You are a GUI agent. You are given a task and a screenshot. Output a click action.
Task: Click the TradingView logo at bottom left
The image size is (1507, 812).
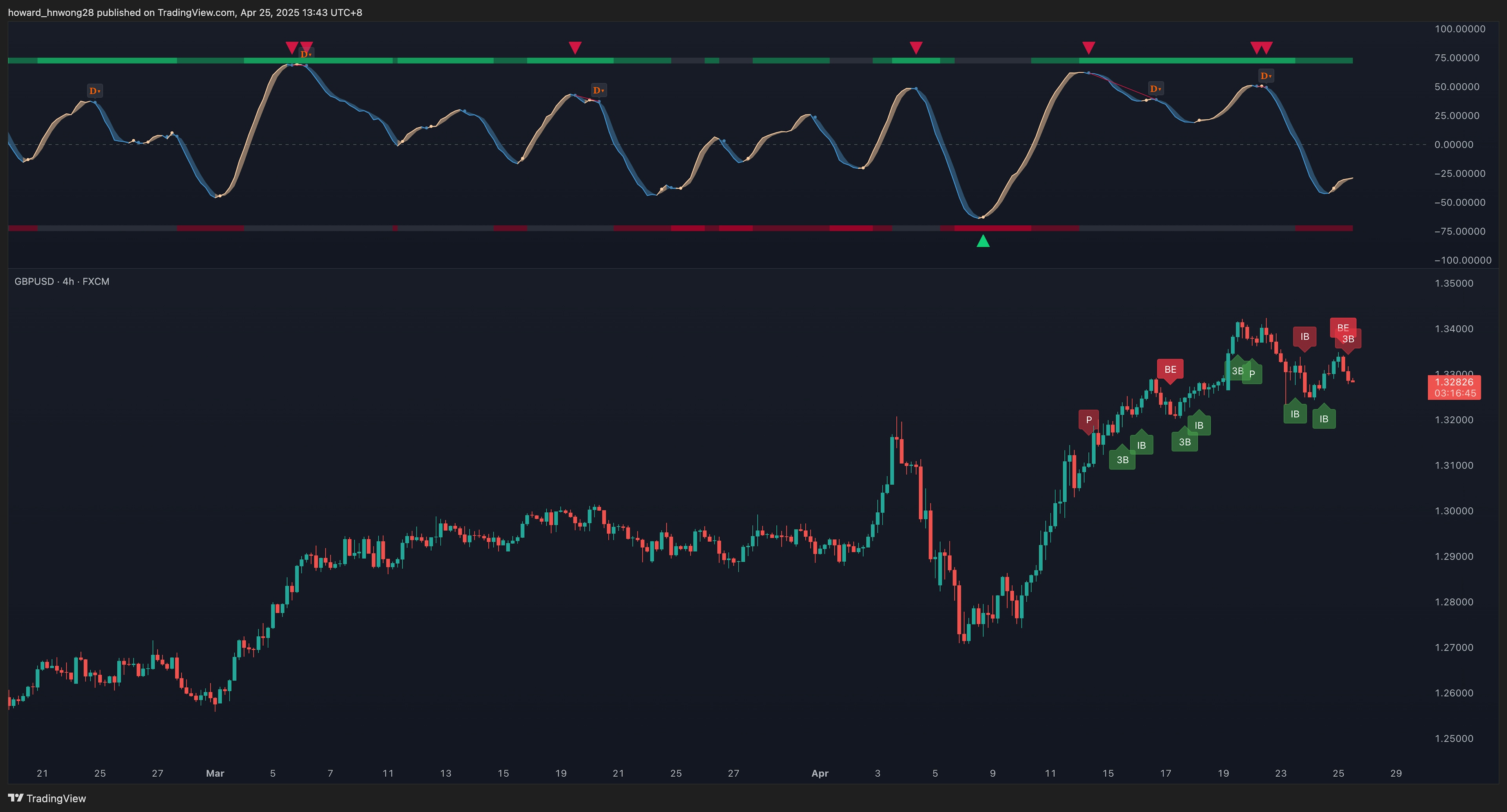(x=47, y=799)
